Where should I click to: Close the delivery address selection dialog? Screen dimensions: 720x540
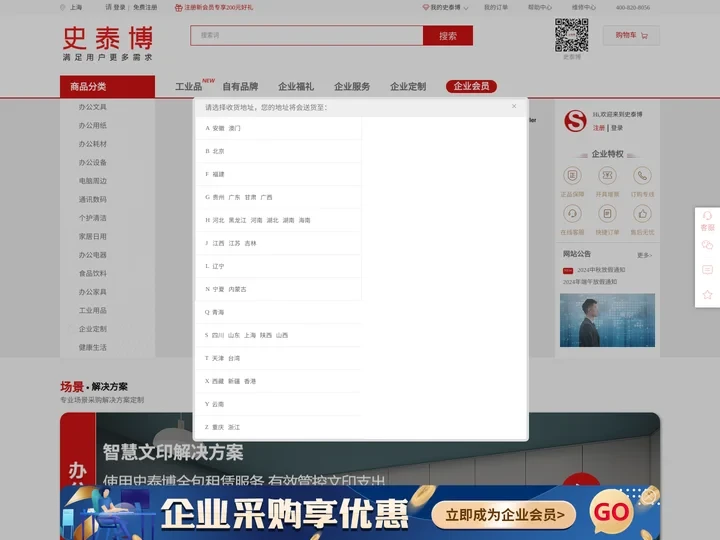514,106
